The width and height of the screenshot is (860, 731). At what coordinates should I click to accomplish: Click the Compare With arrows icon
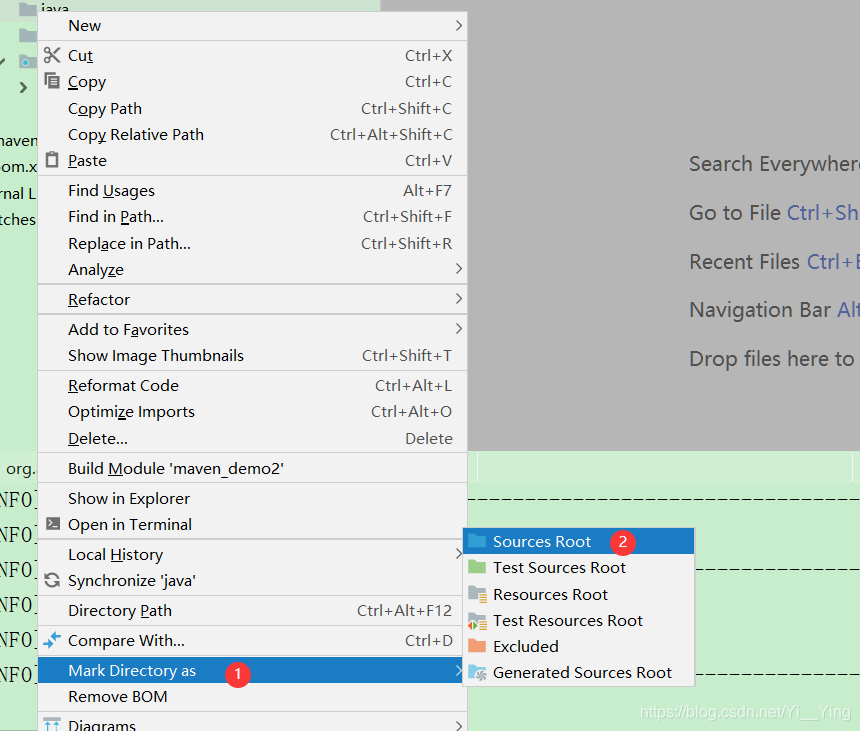52,639
